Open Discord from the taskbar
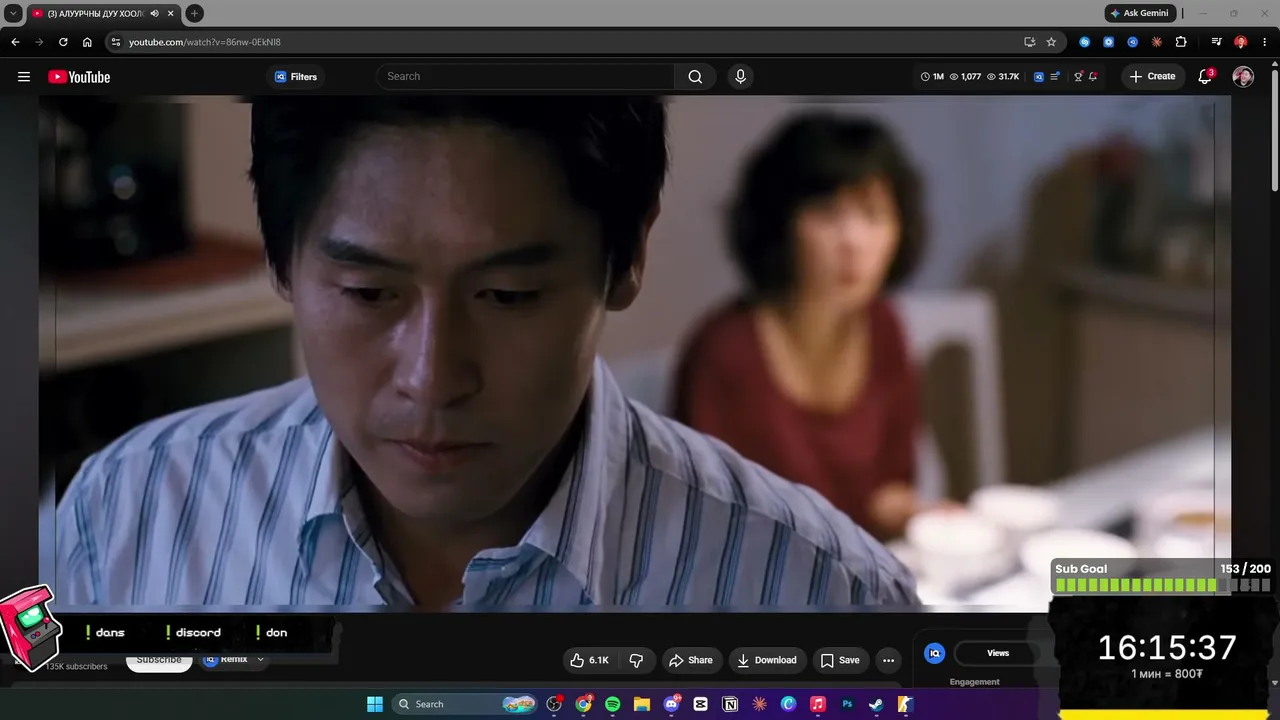 [x=671, y=704]
